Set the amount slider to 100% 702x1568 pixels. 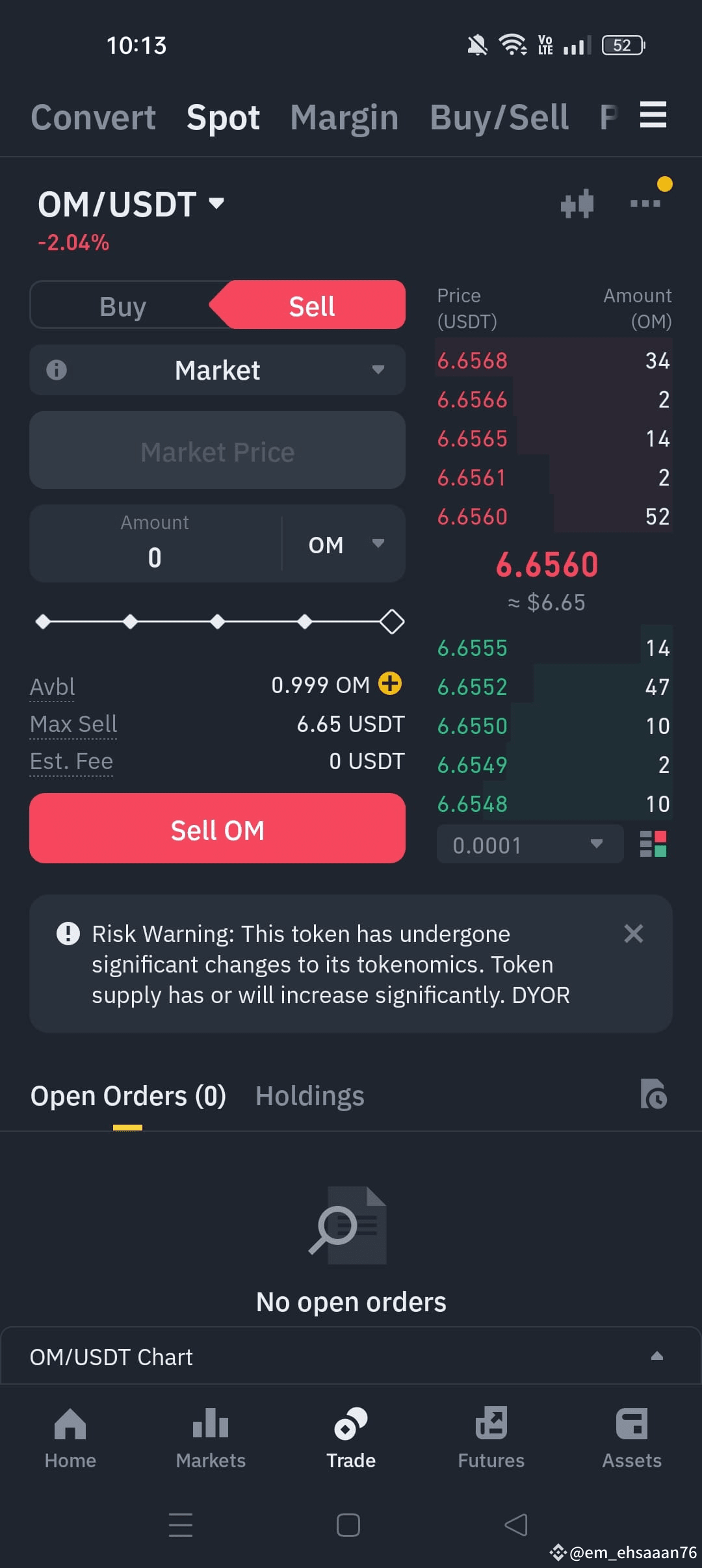[392, 621]
